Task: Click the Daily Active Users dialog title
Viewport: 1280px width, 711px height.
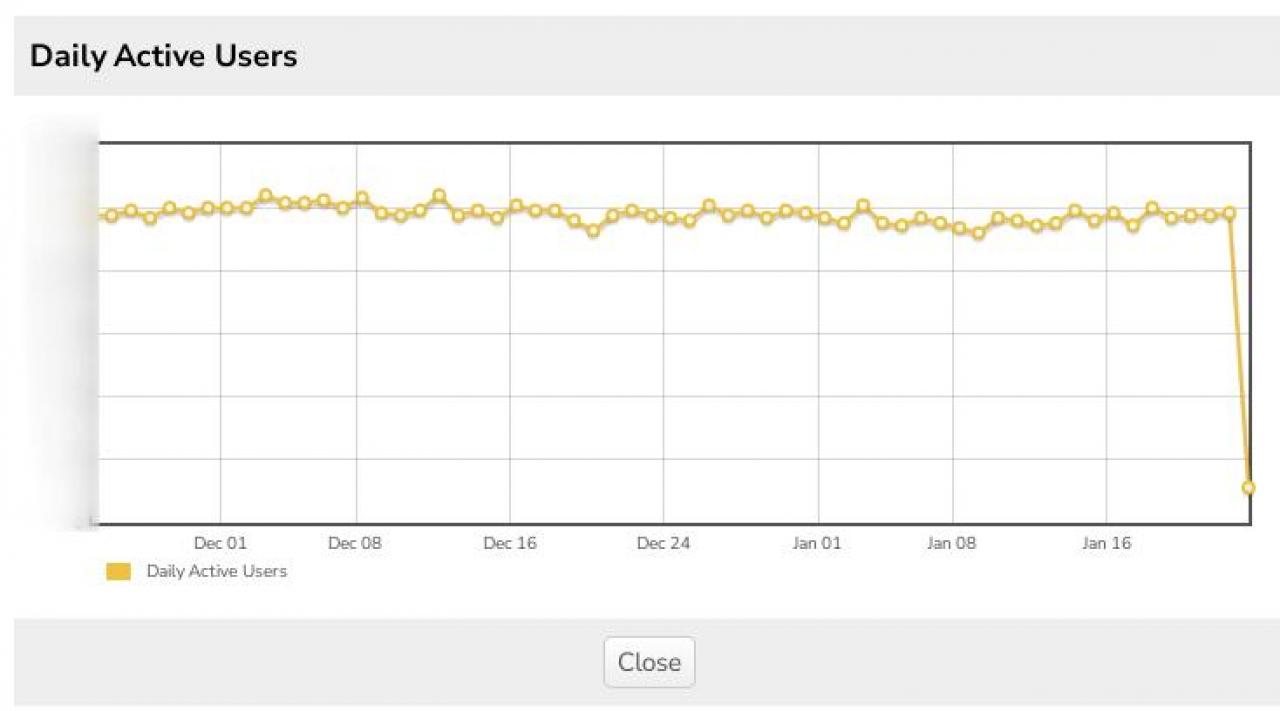Action: coord(163,56)
